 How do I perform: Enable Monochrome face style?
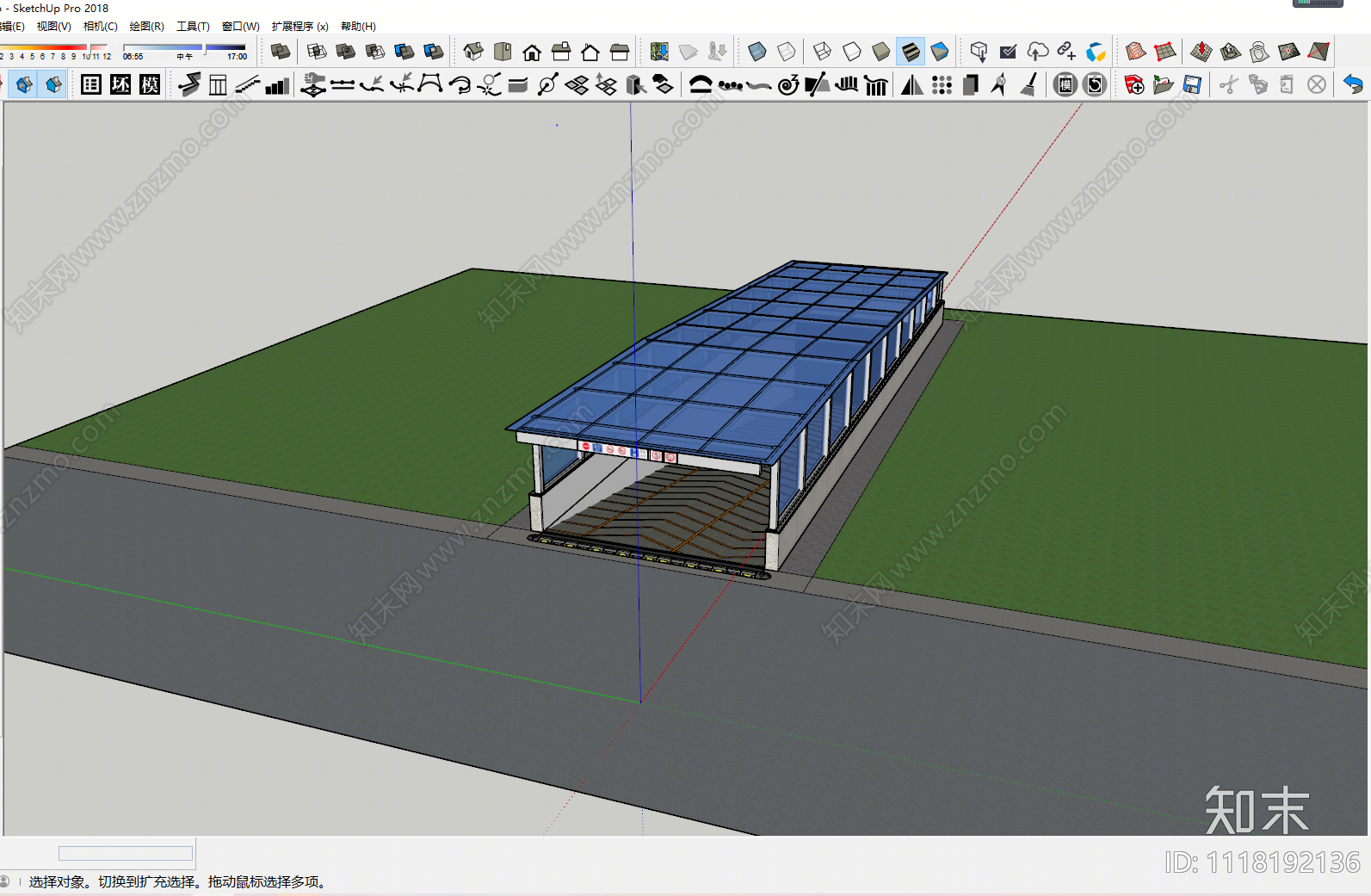[940, 52]
